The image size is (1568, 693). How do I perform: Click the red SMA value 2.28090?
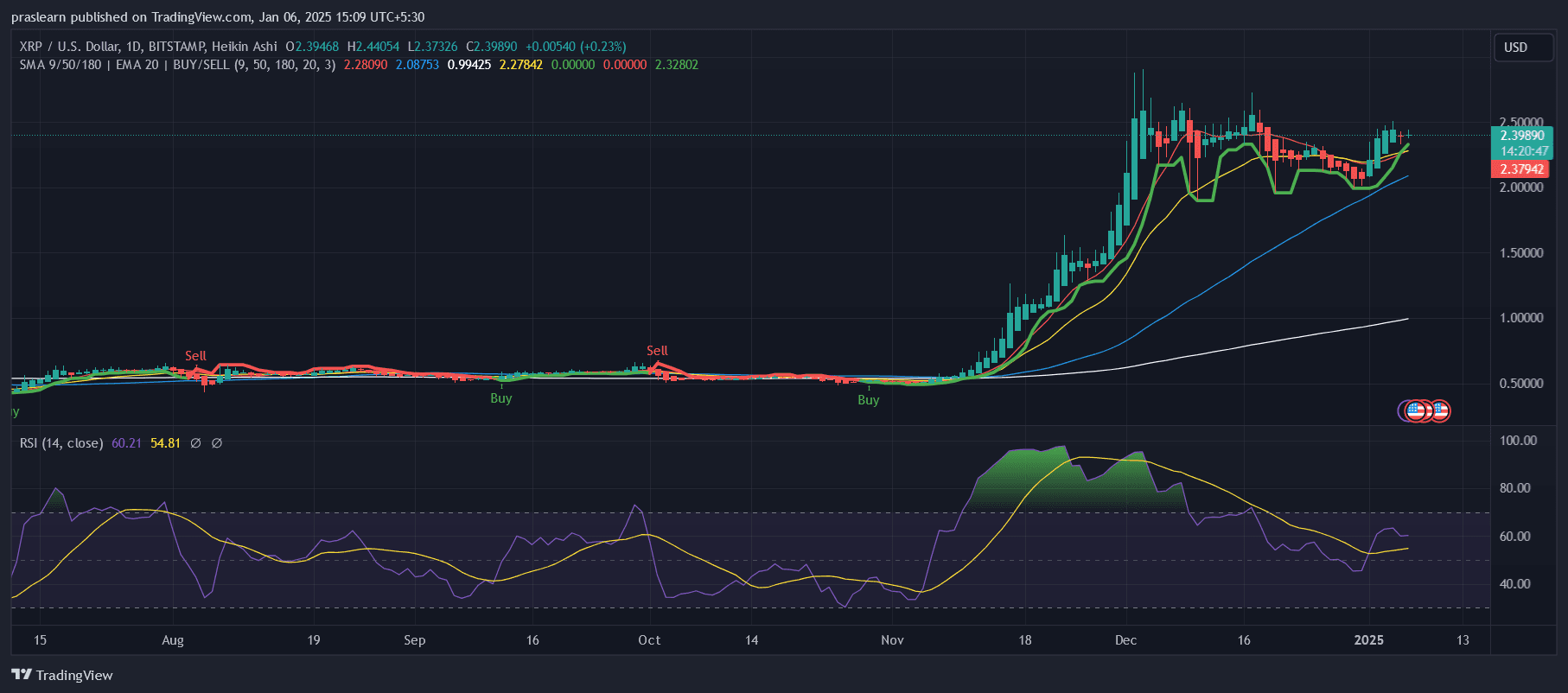point(366,65)
